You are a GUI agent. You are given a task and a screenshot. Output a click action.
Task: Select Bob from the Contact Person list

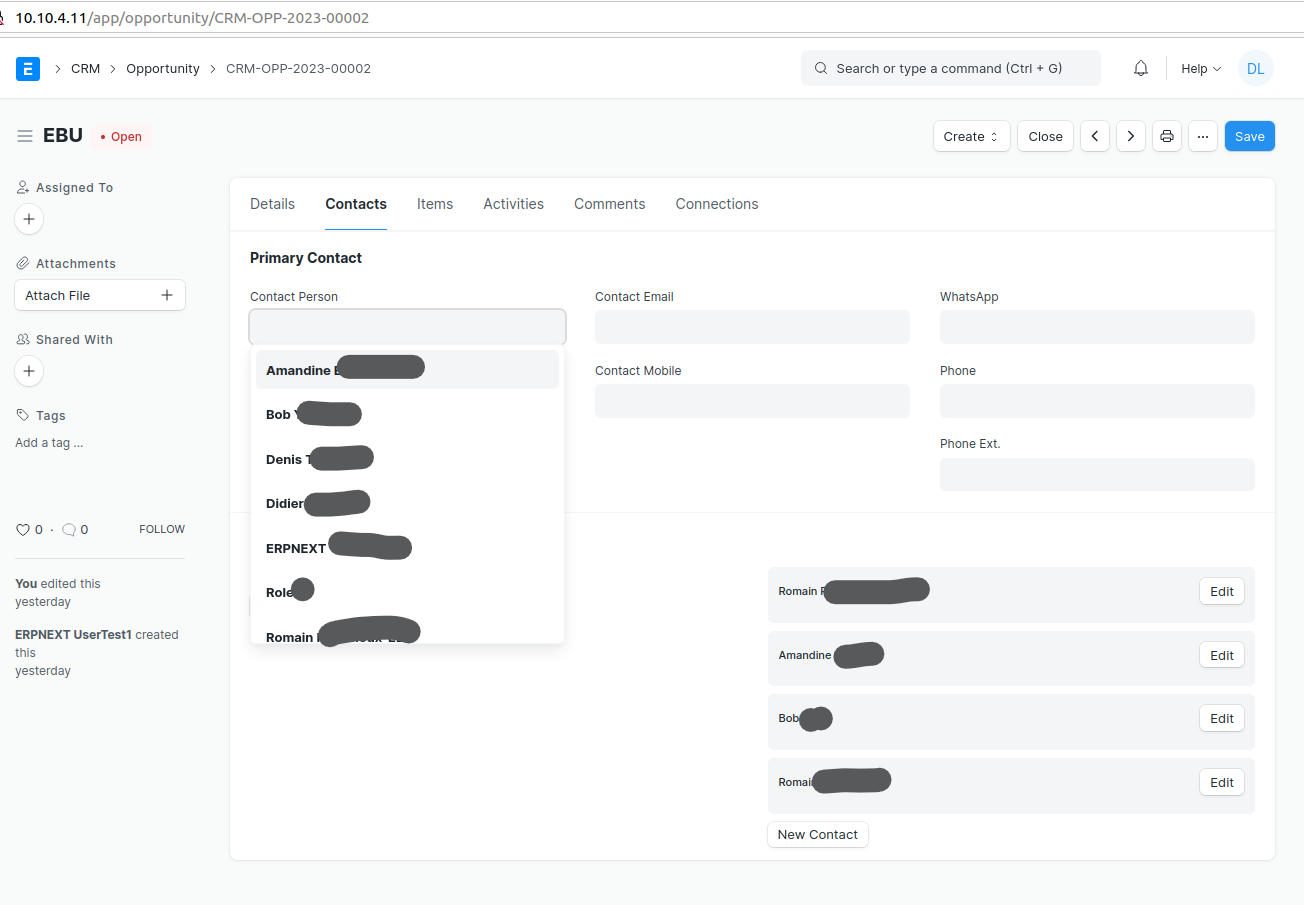(312, 413)
